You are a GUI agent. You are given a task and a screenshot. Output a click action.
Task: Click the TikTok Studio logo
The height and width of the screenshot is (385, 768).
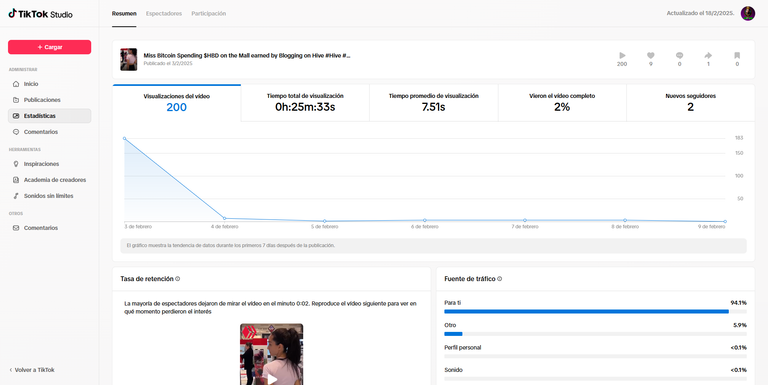click(40, 14)
